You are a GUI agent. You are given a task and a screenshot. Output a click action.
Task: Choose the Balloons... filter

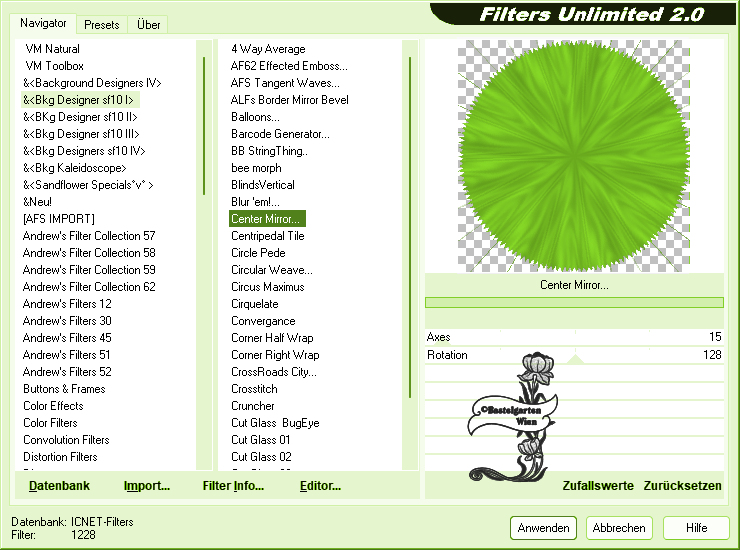[255, 117]
